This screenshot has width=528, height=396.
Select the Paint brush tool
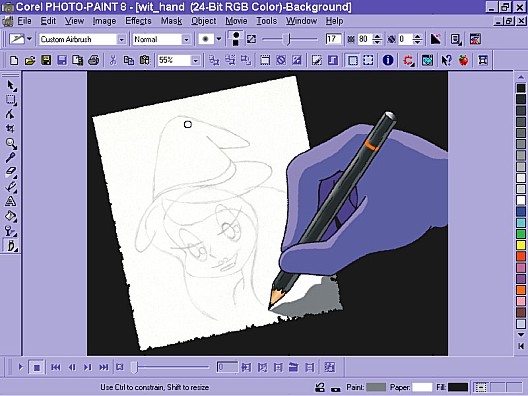pyautogui.click(x=11, y=246)
